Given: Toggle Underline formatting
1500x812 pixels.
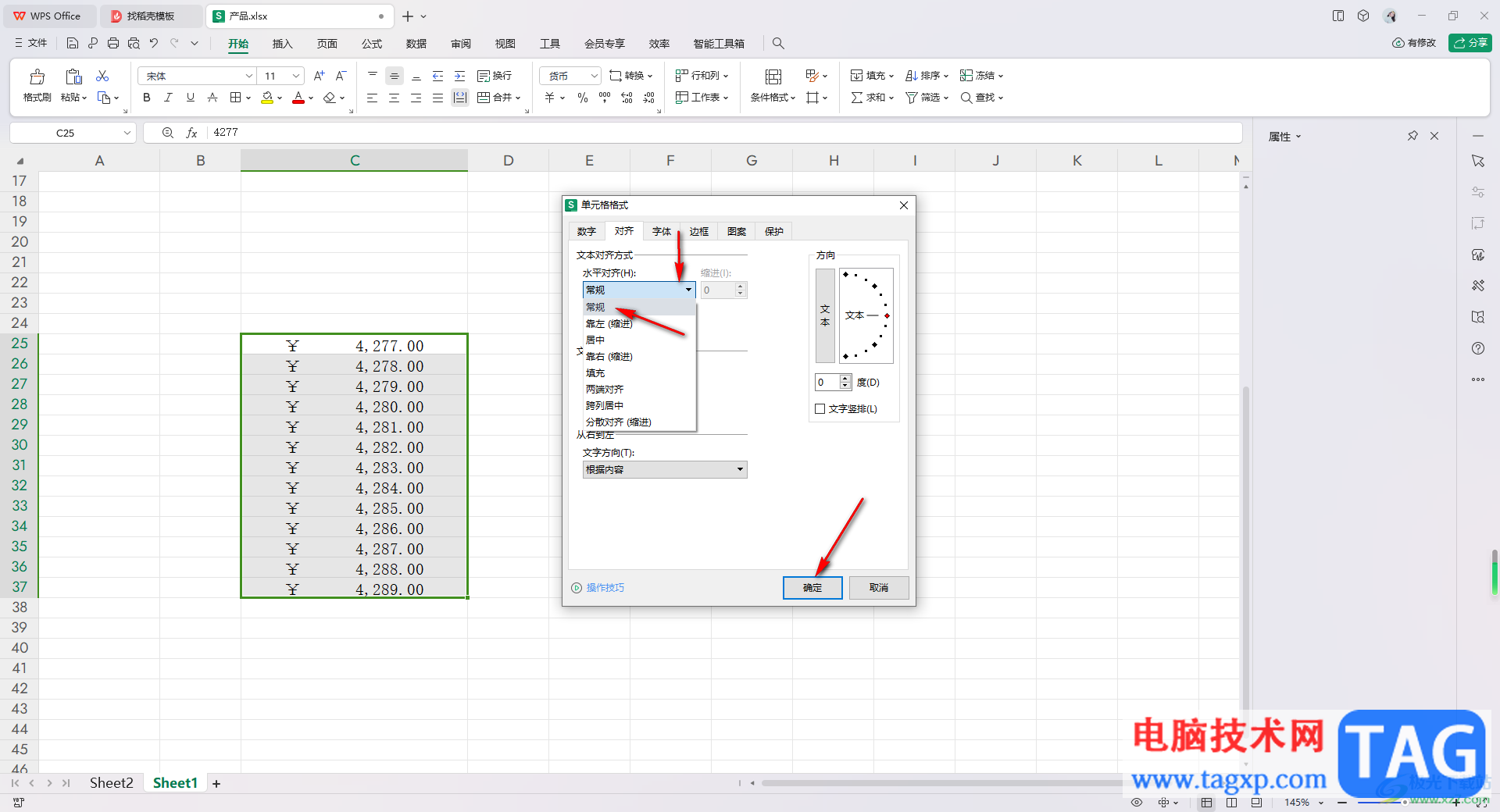Looking at the screenshot, I should coord(190,98).
